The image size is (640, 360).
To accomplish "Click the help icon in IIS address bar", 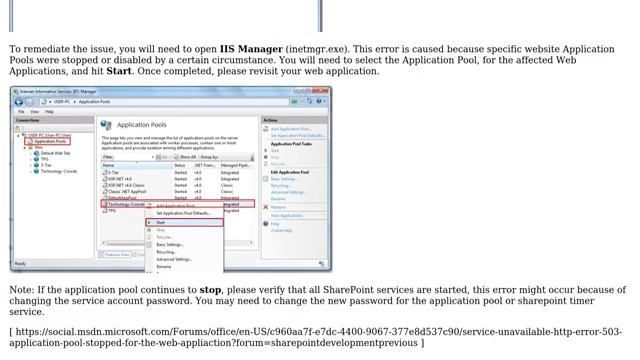I will (319, 101).
